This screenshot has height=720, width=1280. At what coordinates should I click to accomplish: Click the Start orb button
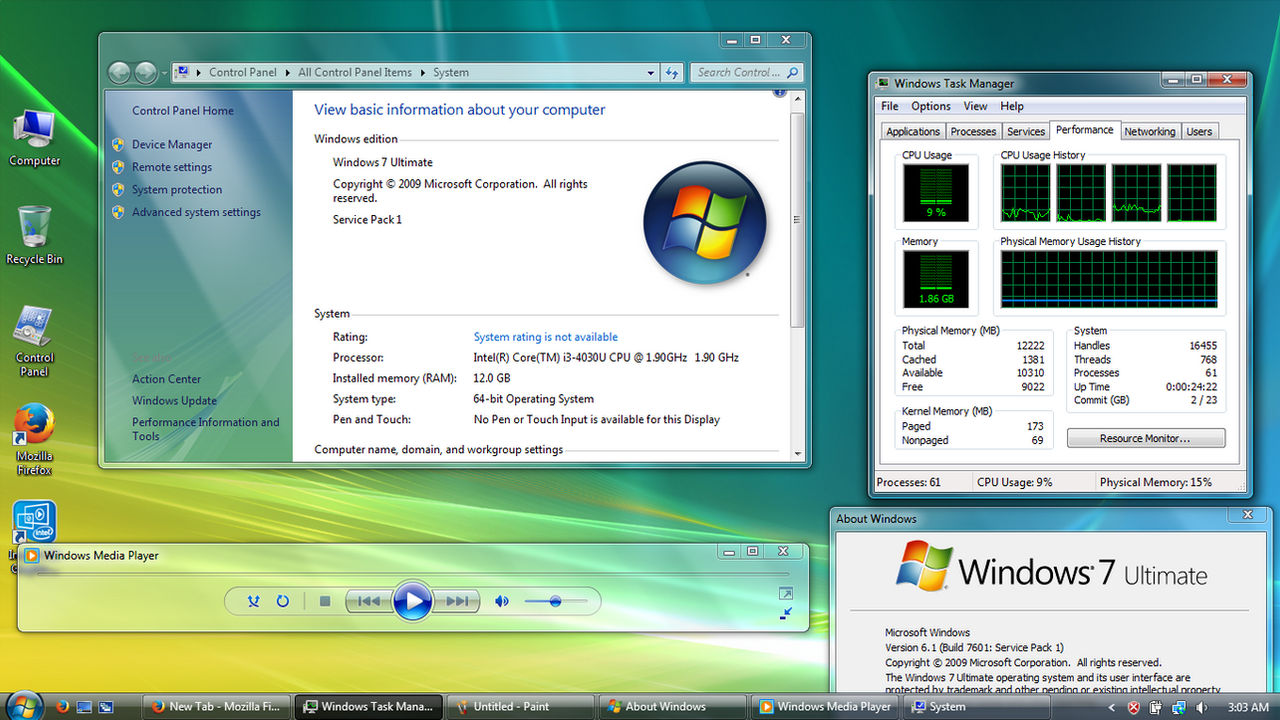coord(23,704)
